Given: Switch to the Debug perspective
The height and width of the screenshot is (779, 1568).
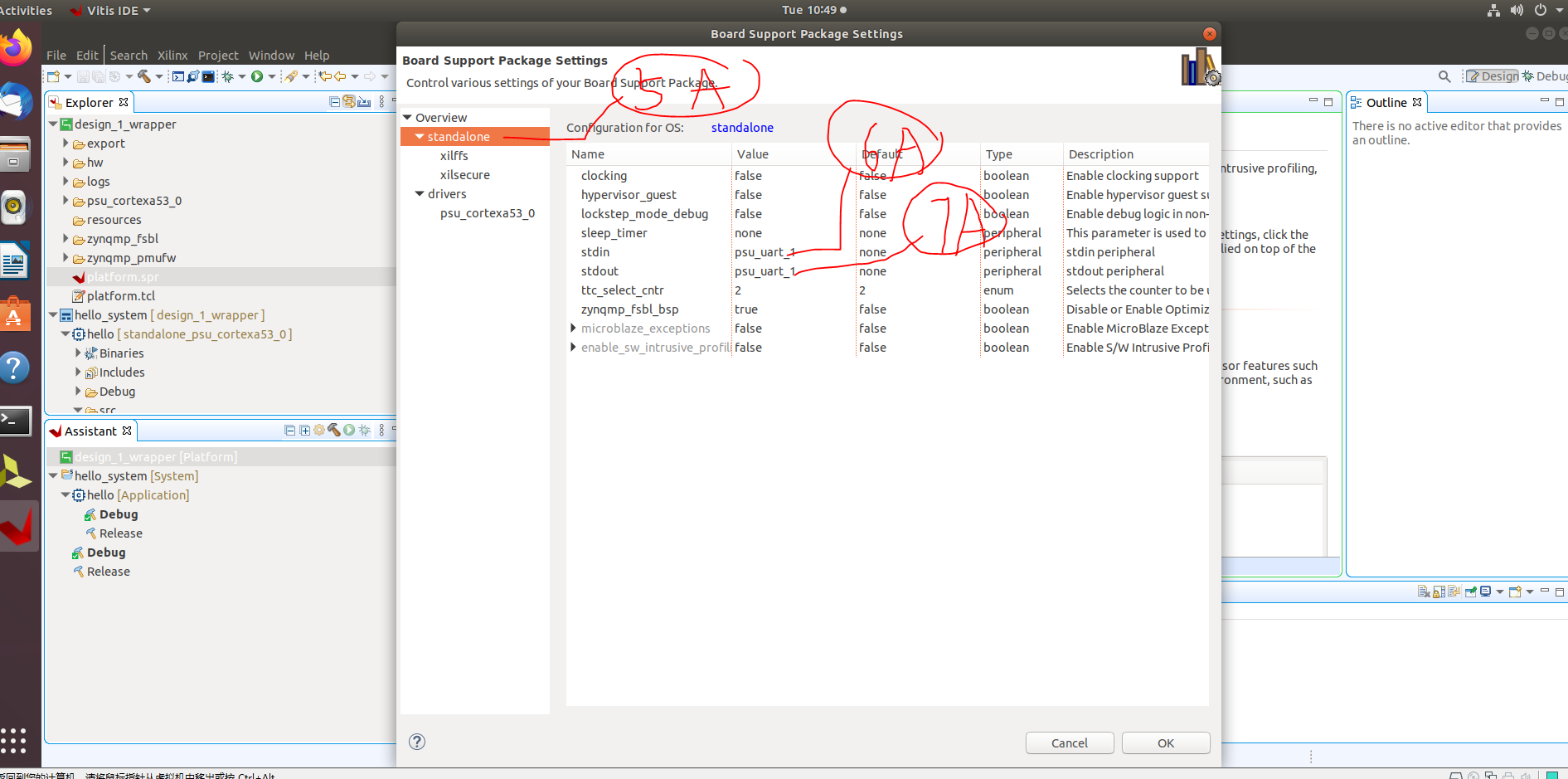Looking at the screenshot, I should 1545,76.
